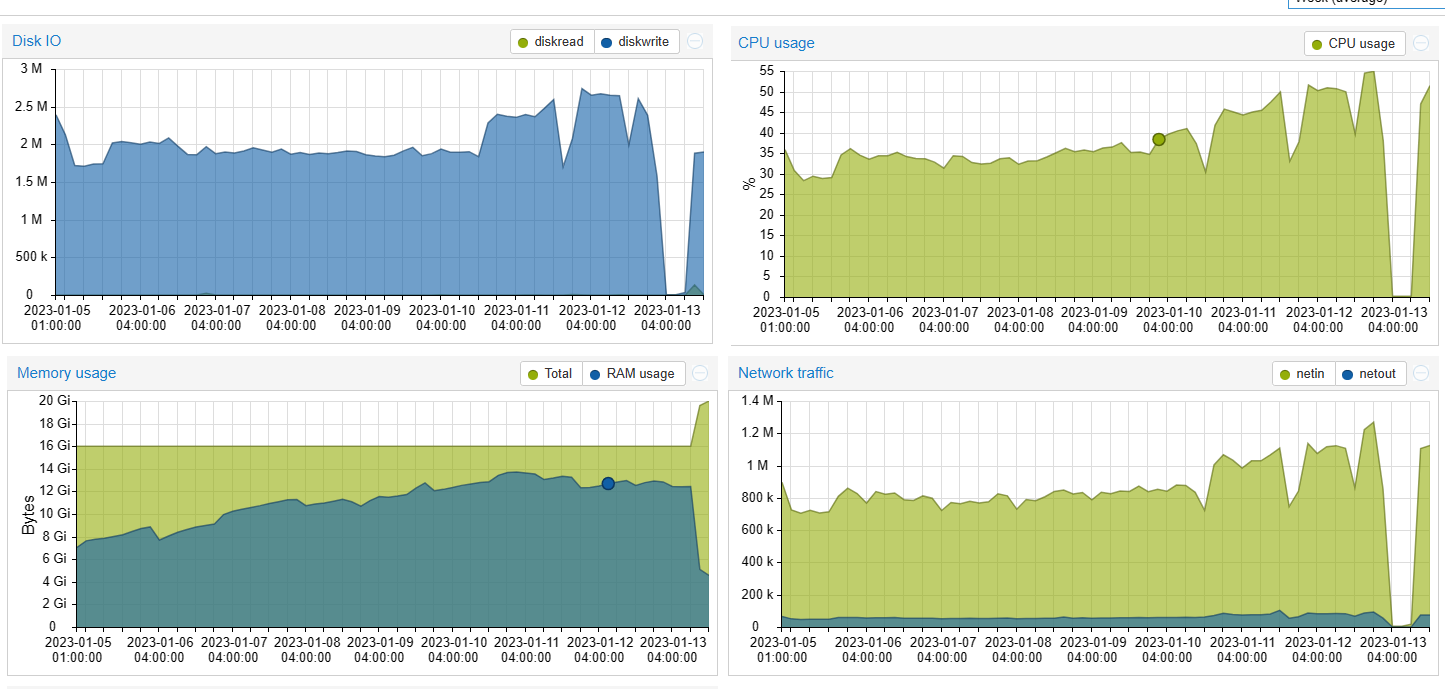Collapse the Network traffic panel
Screen dimensions: 1445x689
[1420, 373]
